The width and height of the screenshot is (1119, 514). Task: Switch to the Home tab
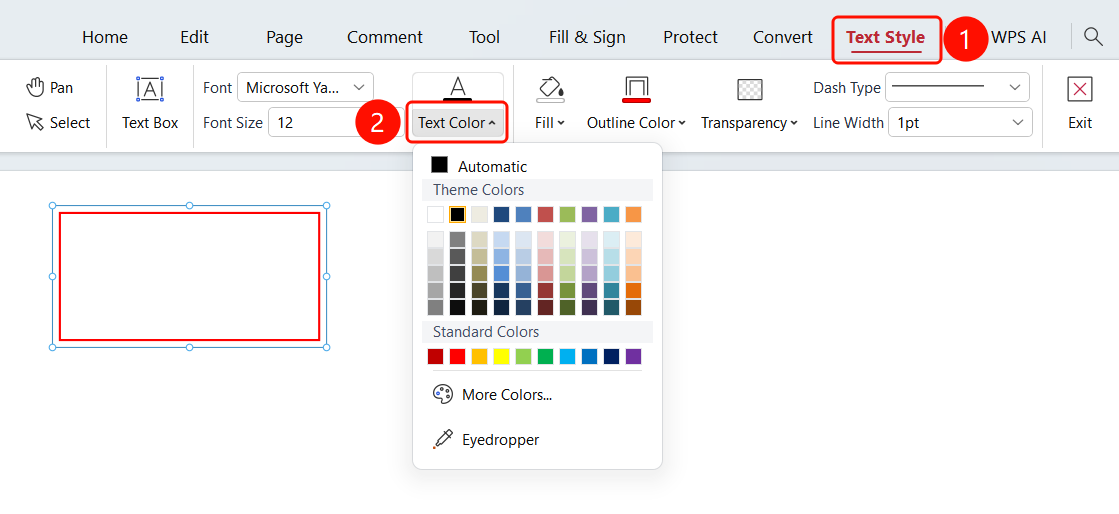pyautogui.click(x=105, y=37)
